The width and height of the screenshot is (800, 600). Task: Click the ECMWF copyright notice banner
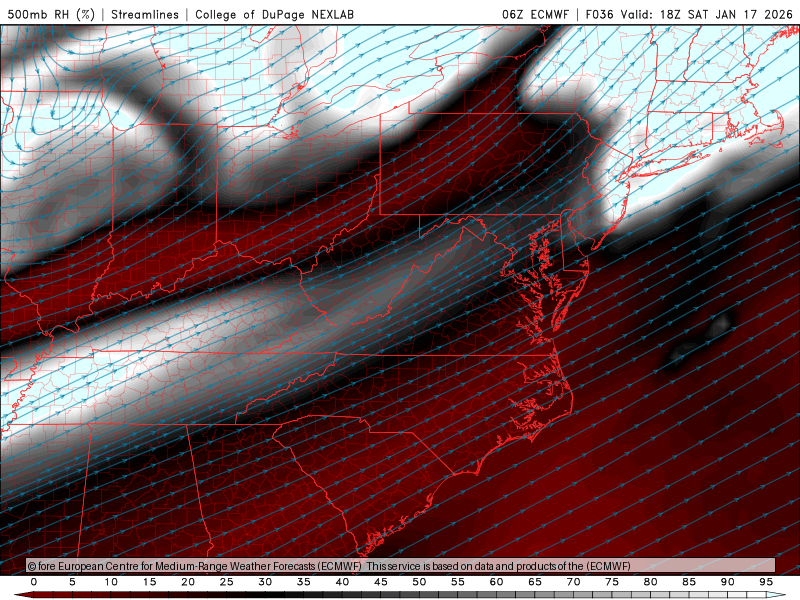[x=401, y=566]
